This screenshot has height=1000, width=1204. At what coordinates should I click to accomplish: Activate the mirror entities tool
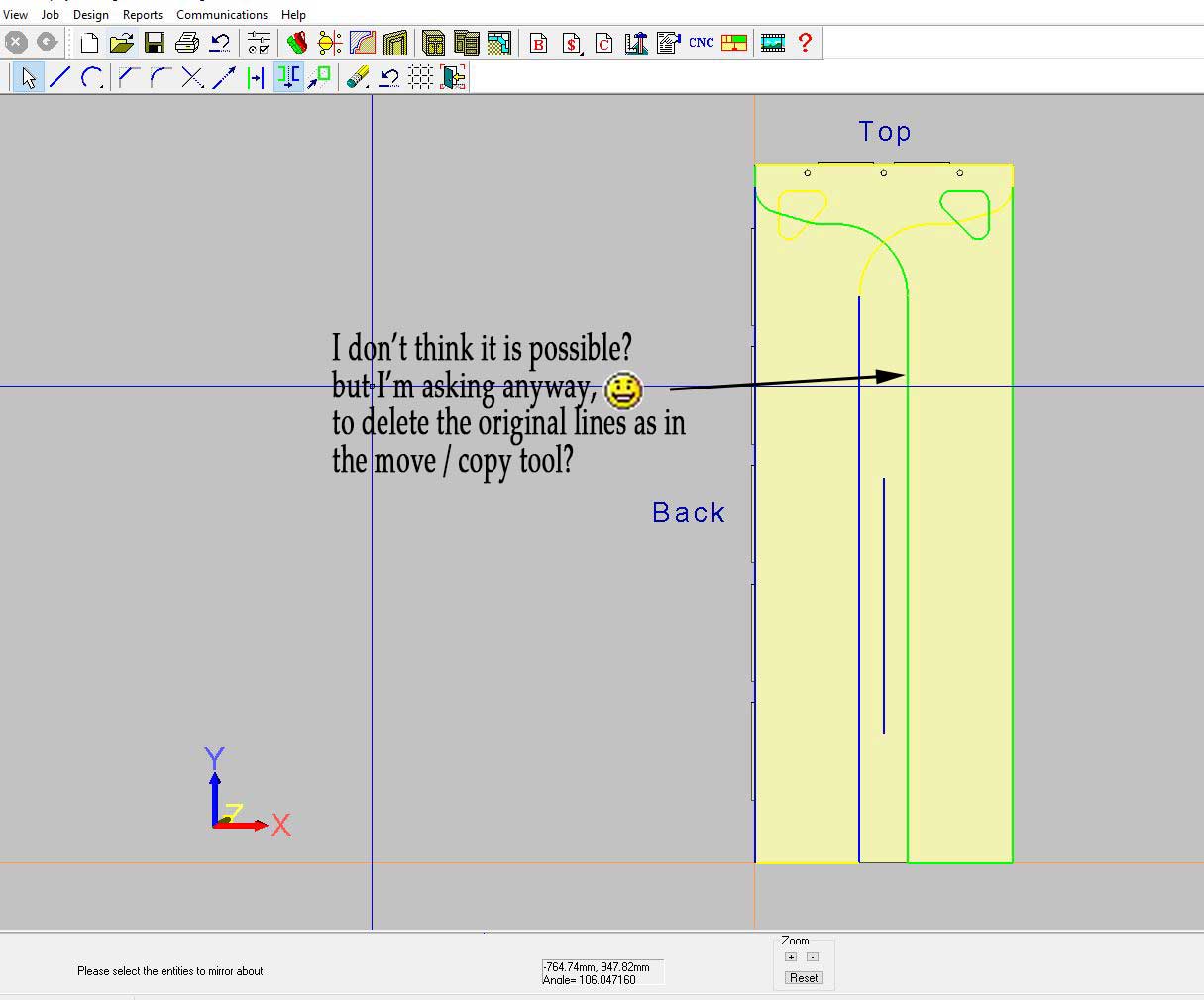[x=287, y=77]
